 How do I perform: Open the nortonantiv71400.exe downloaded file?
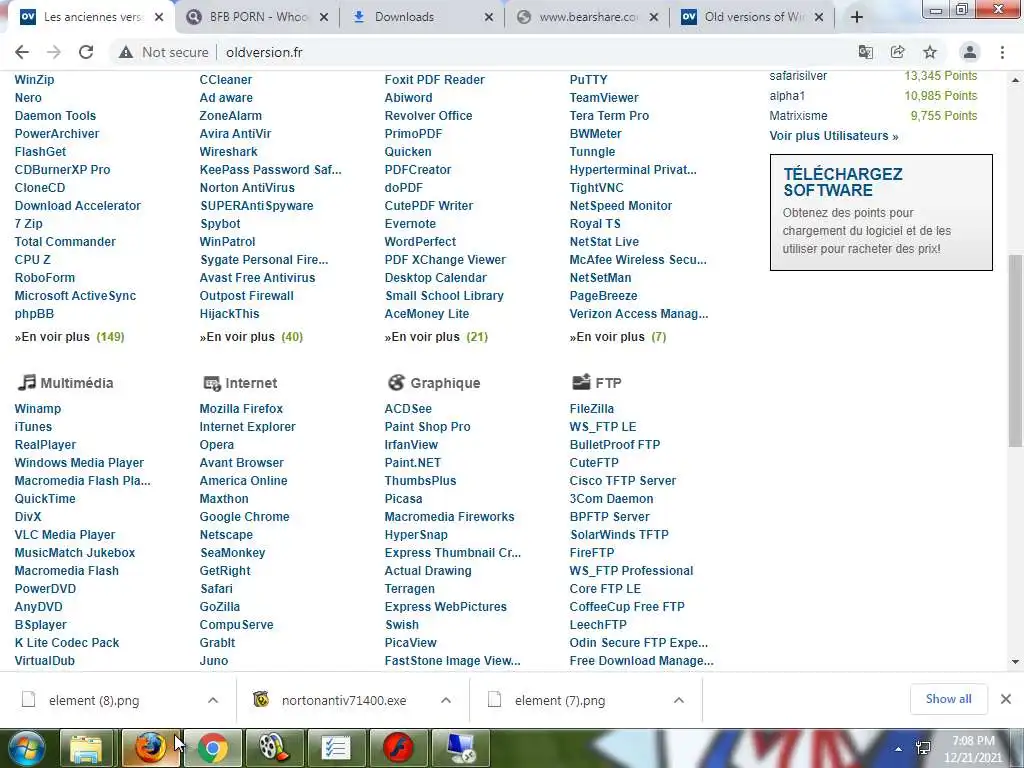pyautogui.click(x=344, y=700)
